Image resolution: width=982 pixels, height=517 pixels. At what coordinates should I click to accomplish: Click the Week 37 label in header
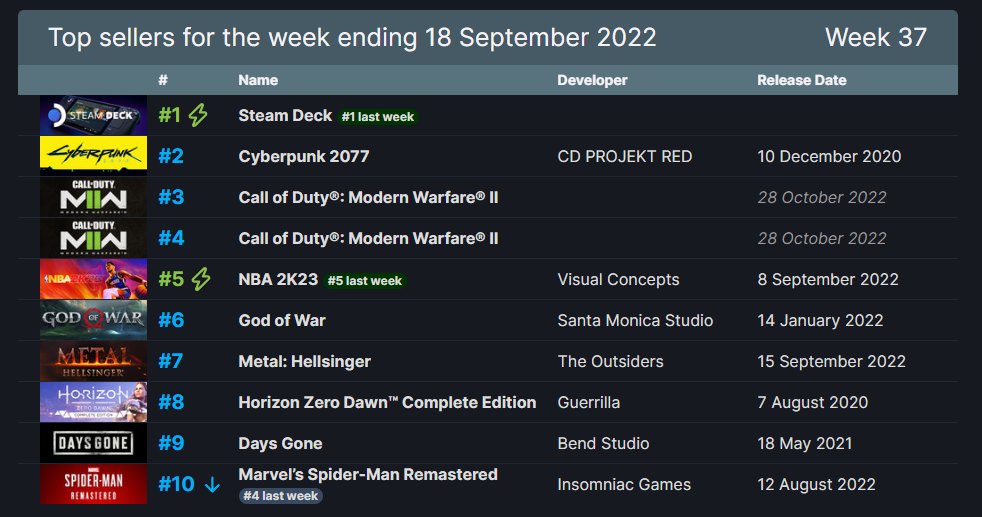(876, 38)
